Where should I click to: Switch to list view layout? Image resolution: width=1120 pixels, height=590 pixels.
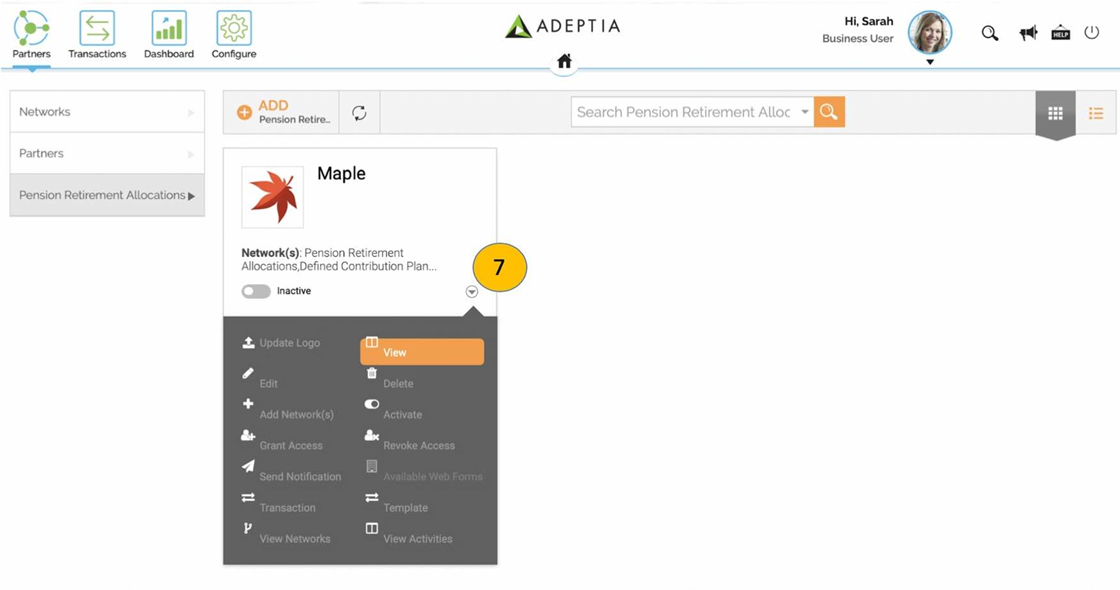pos(1096,113)
